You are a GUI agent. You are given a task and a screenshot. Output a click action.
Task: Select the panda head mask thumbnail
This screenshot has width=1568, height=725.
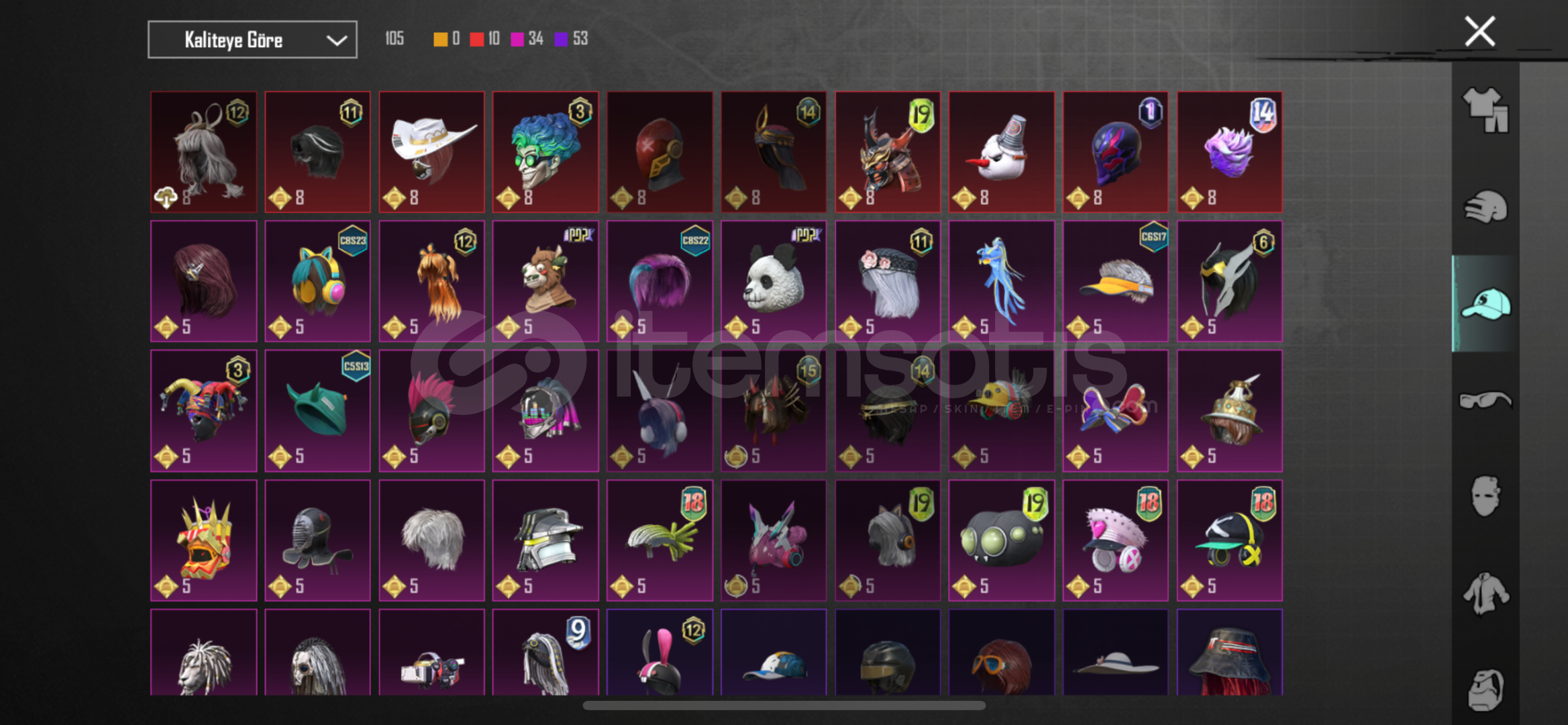point(773,281)
